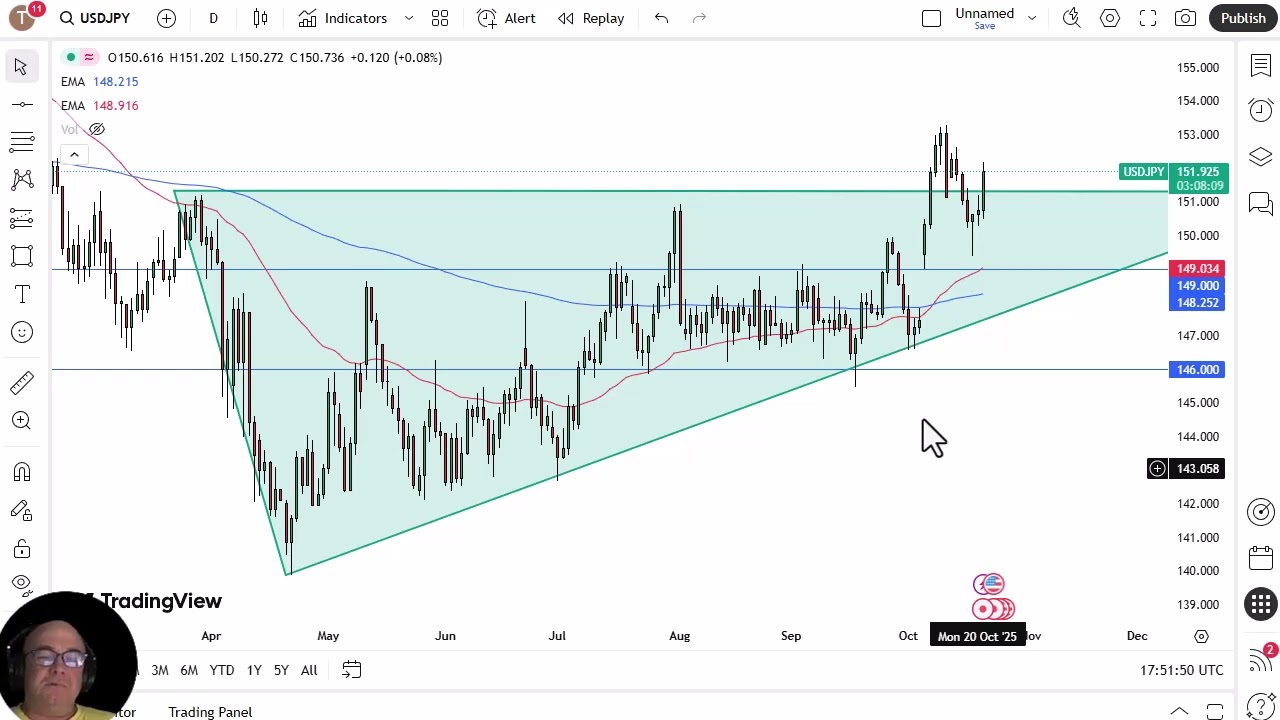Open the Unnamed layout dropdown
Viewport: 1280px width, 720px height.
(1032, 18)
